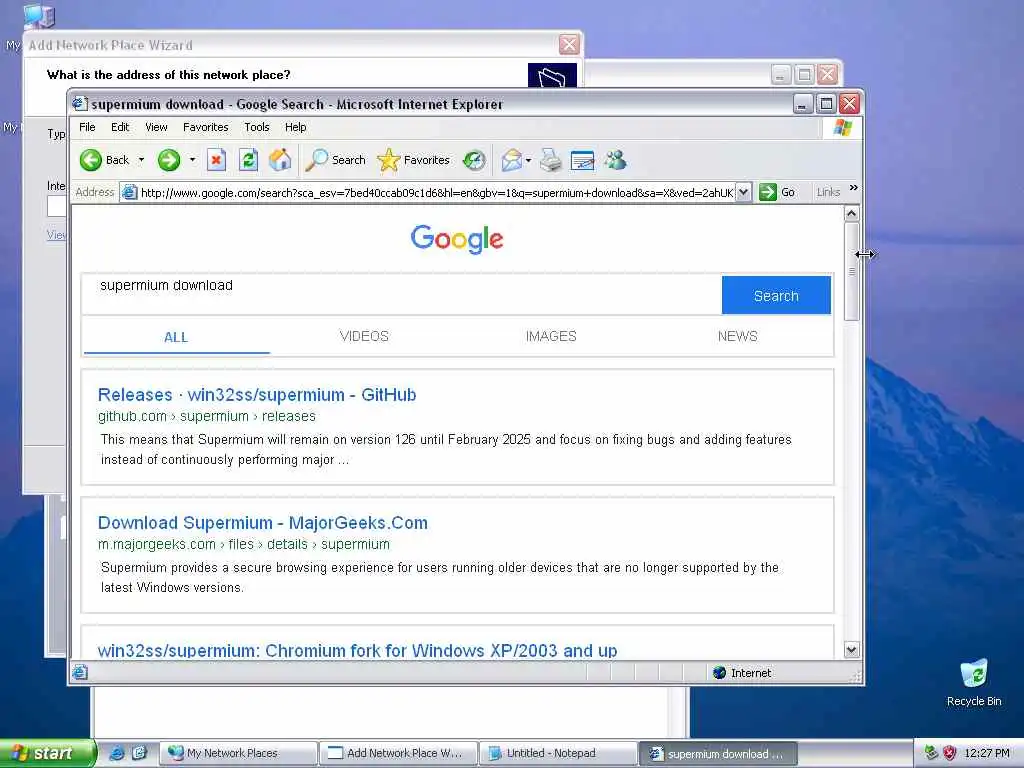
Task: Open the View menu
Action: (x=156, y=127)
